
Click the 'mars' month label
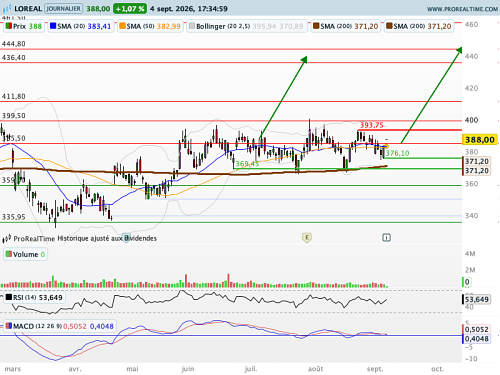pos(13,369)
